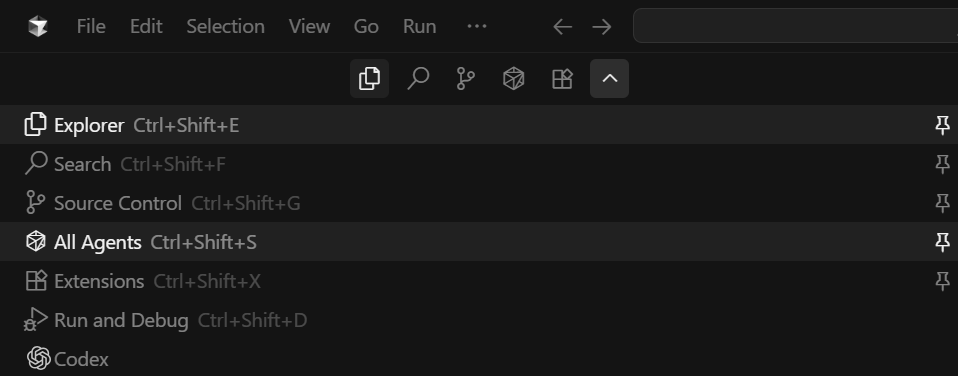958x376 pixels.
Task: Toggle pin for Extensions entry
Action: (942, 281)
